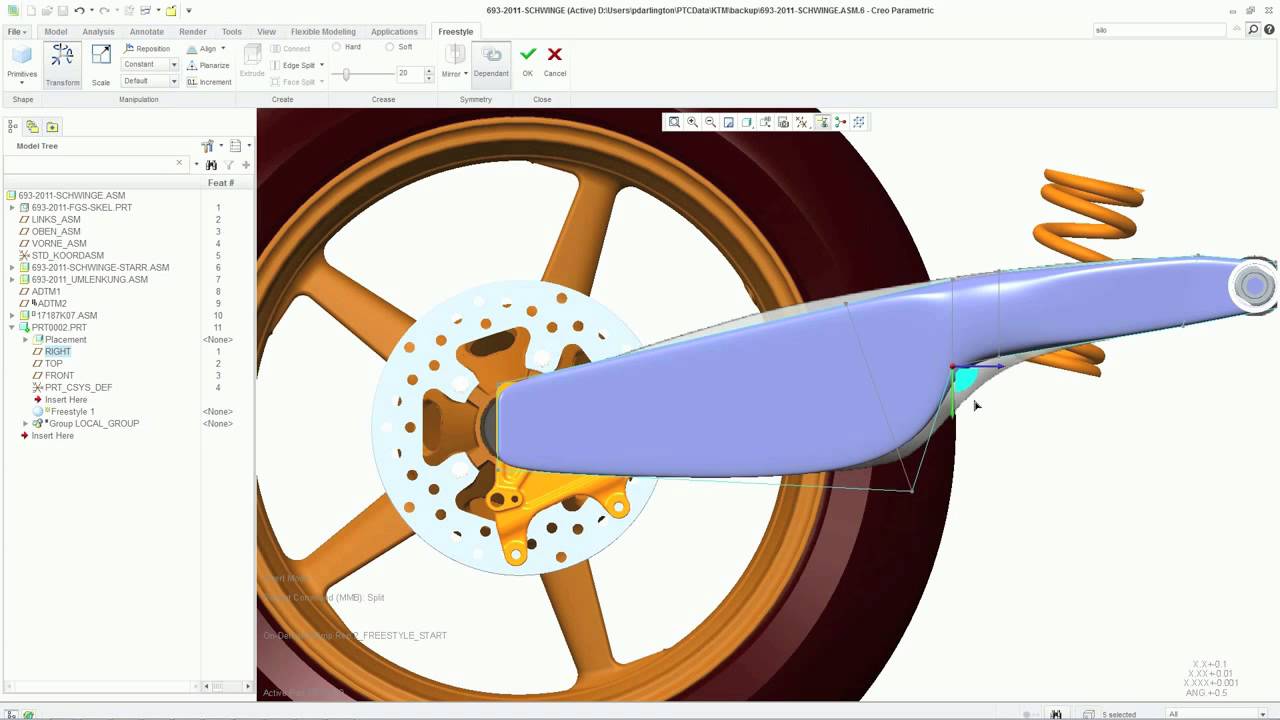Clear the Model Tree search box X
Image resolution: width=1280 pixels, height=720 pixels.
coord(179,163)
